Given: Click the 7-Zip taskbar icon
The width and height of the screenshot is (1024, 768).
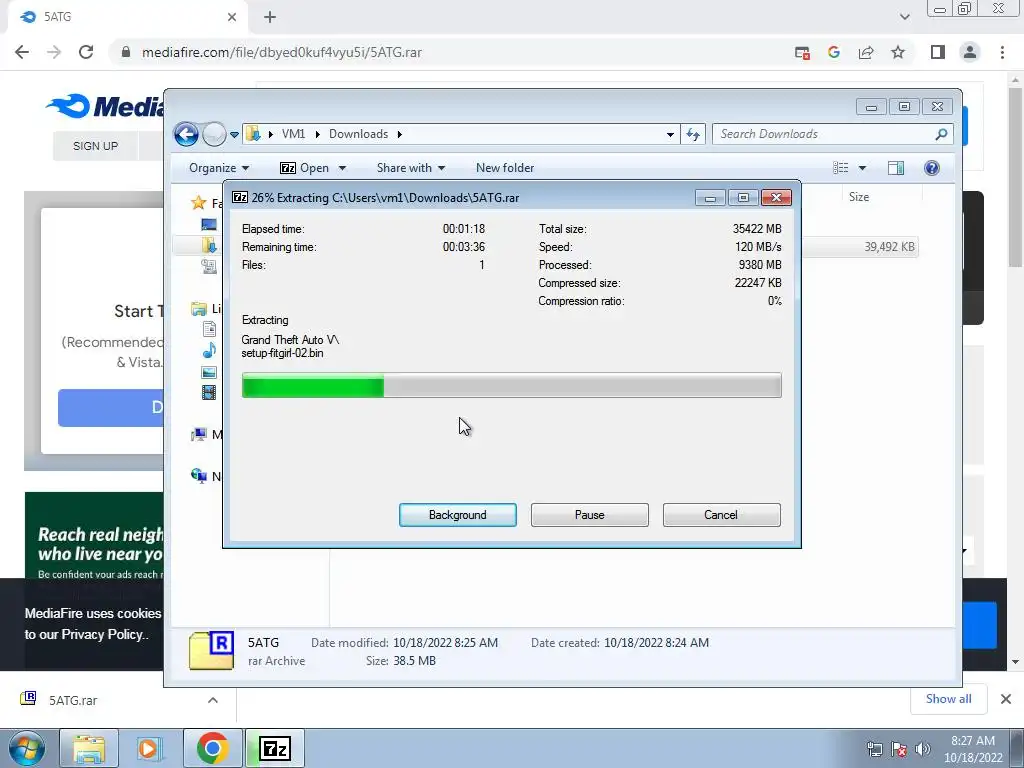Looking at the screenshot, I should 274,748.
